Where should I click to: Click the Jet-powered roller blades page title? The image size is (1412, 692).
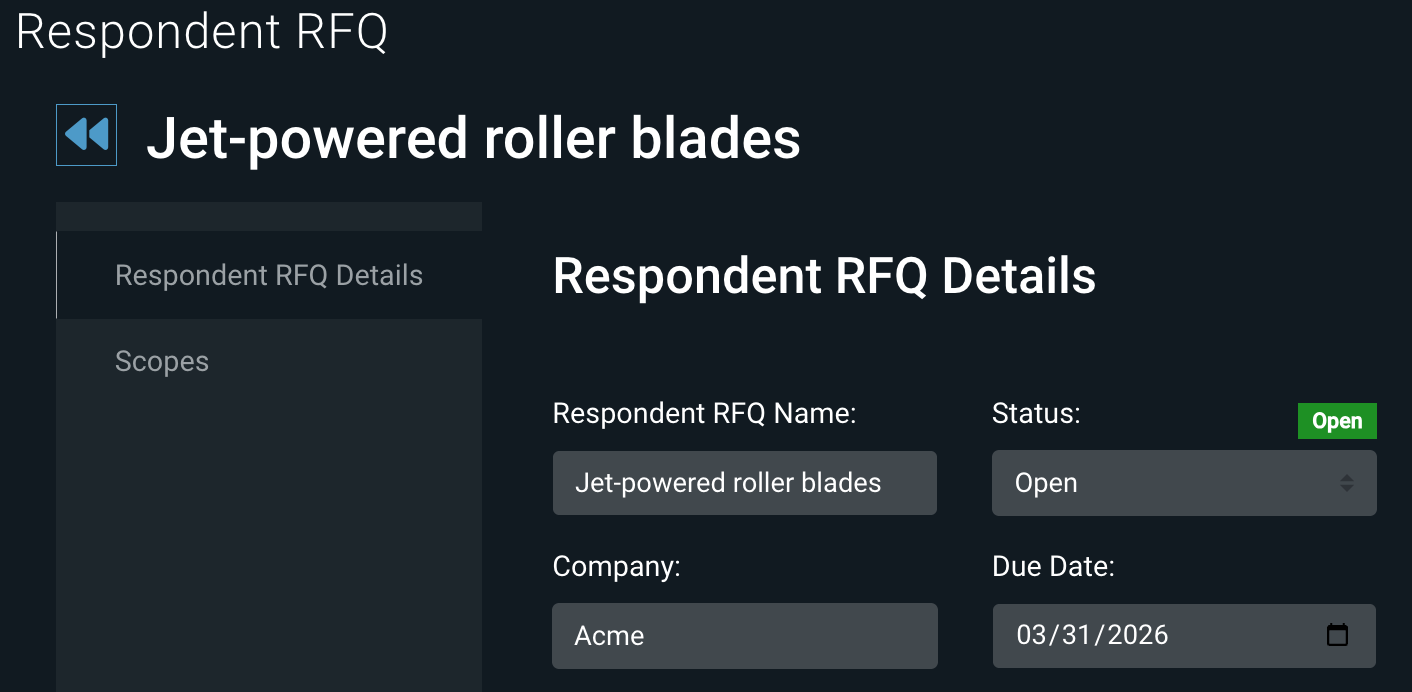[x=473, y=138]
